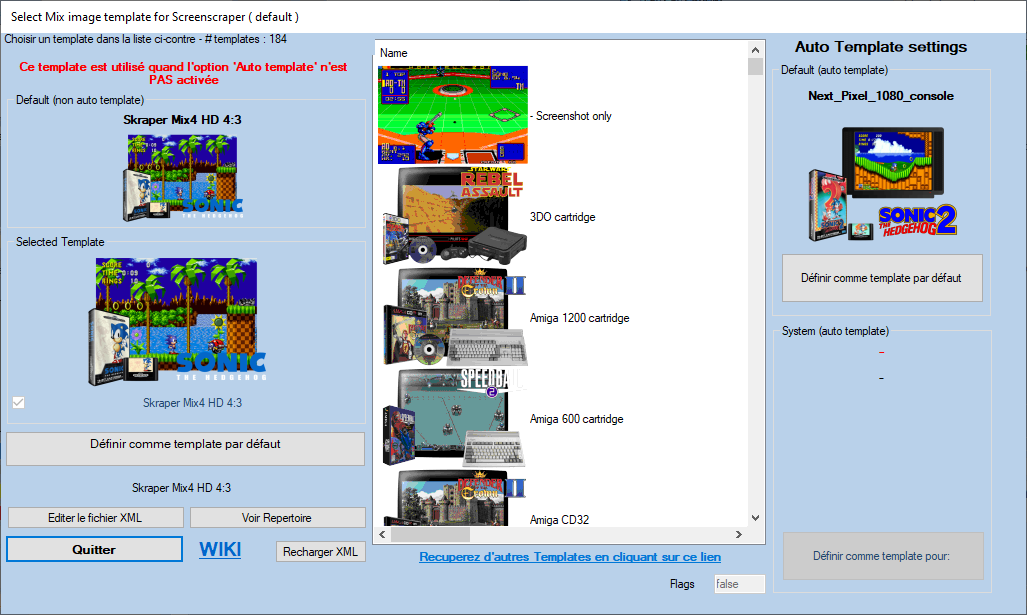Click the Recharger XML button
The height and width of the screenshot is (615, 1027).
coord(320,552)
